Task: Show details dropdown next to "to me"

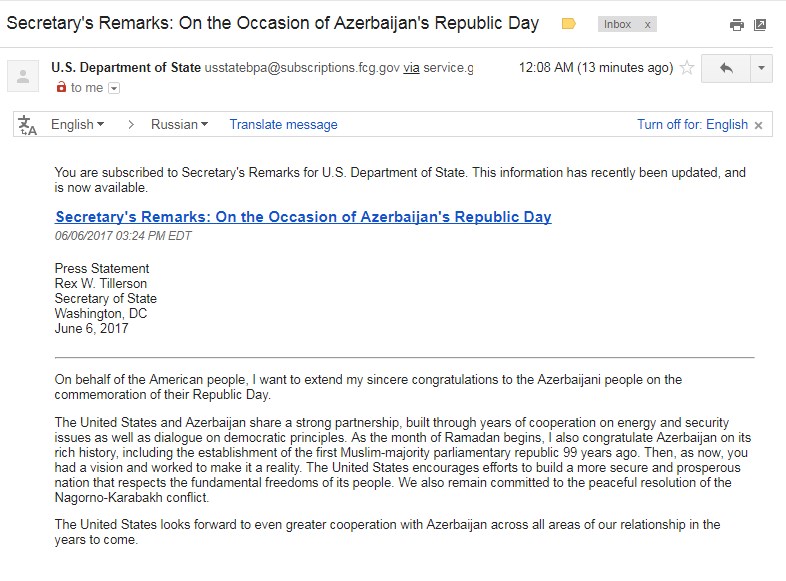Action: 114,88
